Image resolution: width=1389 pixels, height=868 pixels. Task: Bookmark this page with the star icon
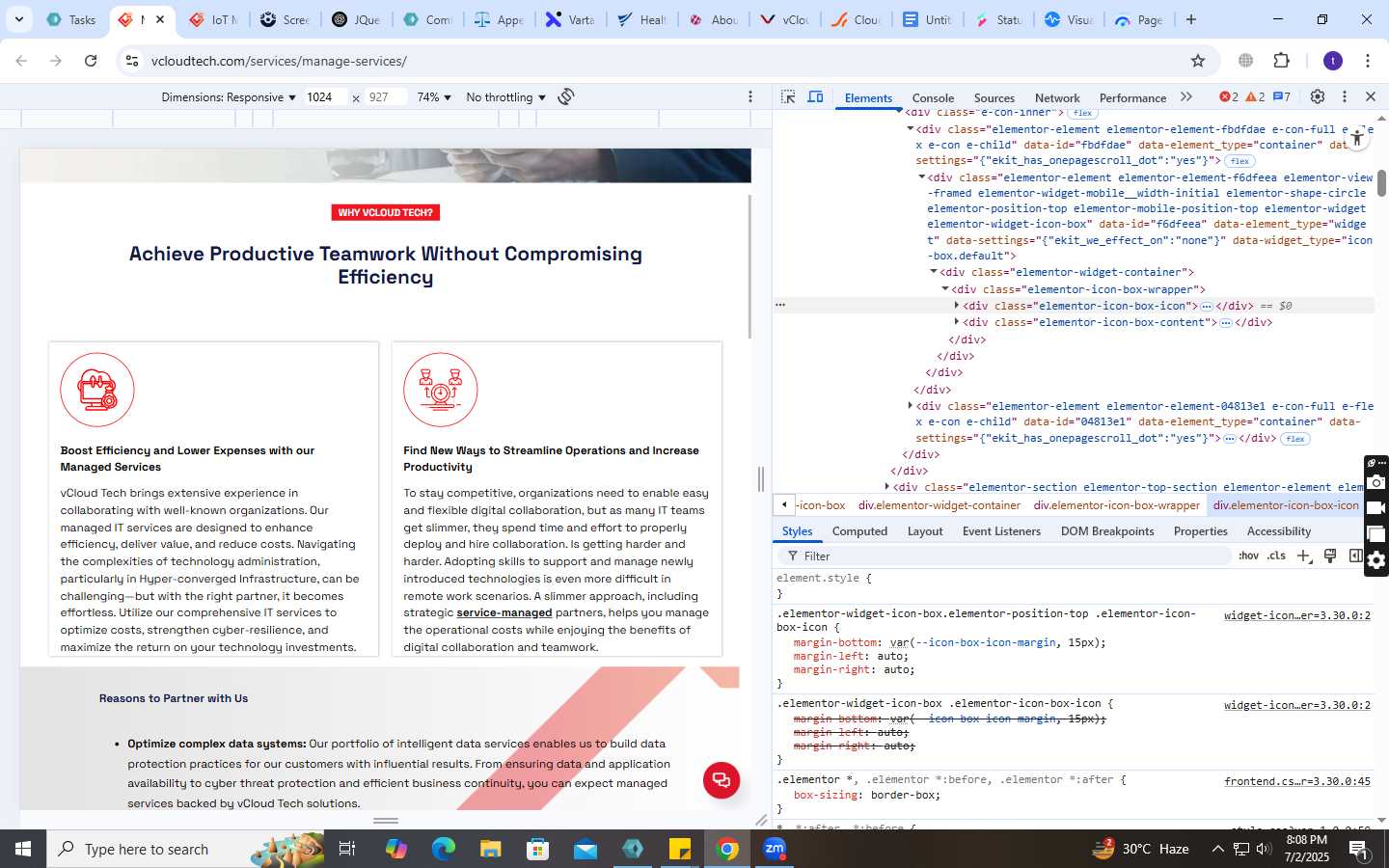click(1198, 61)
